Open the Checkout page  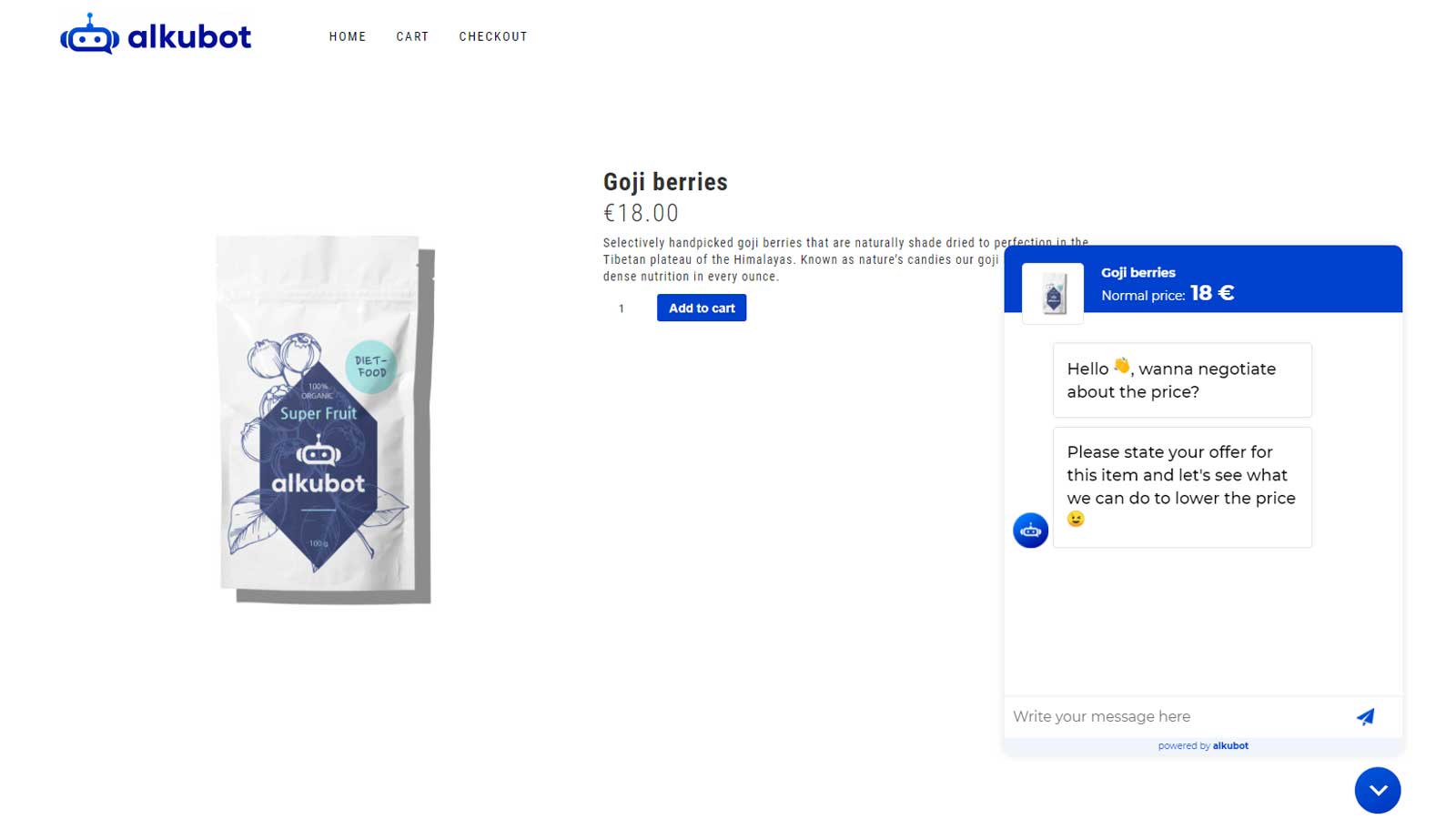point(493,36)
